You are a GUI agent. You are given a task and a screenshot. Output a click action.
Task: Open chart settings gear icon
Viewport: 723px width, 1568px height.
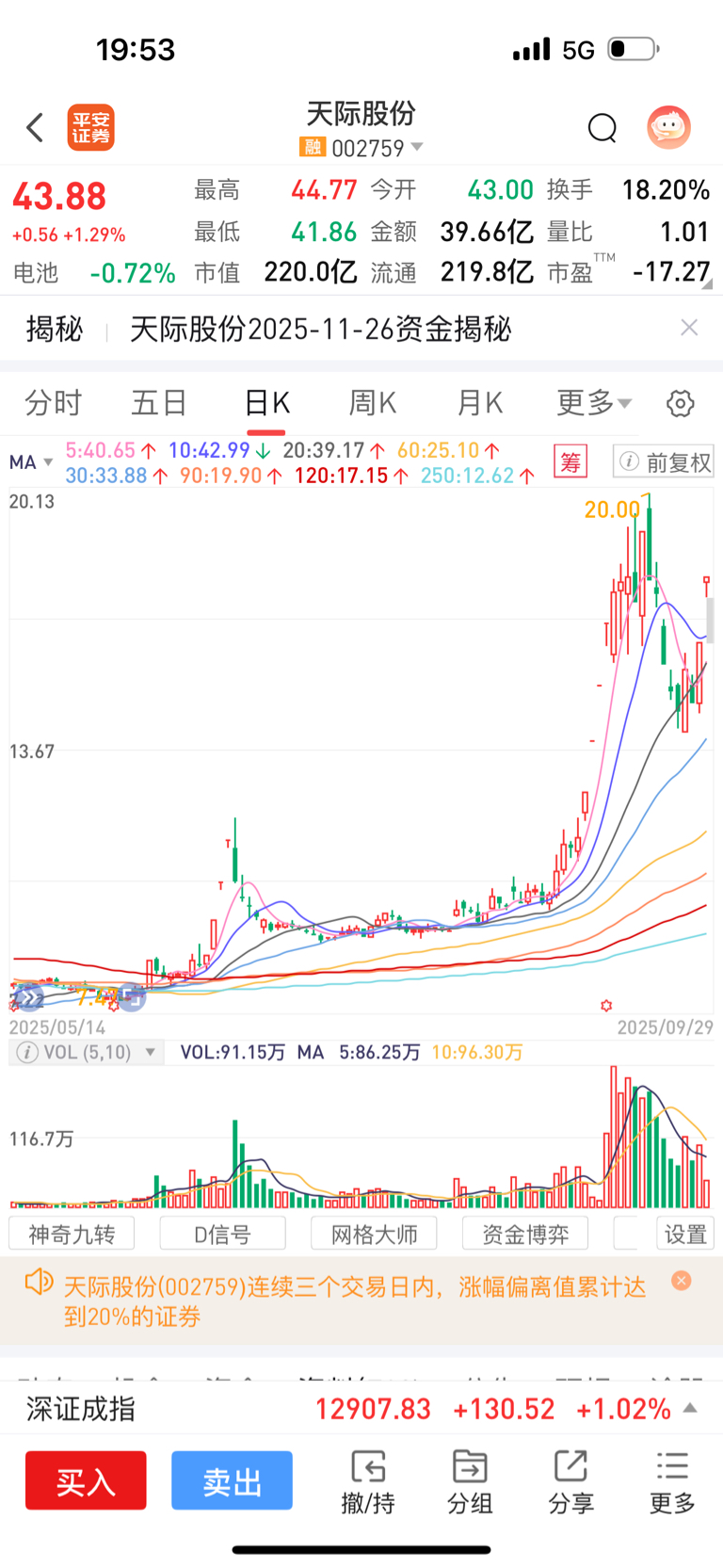681,404
